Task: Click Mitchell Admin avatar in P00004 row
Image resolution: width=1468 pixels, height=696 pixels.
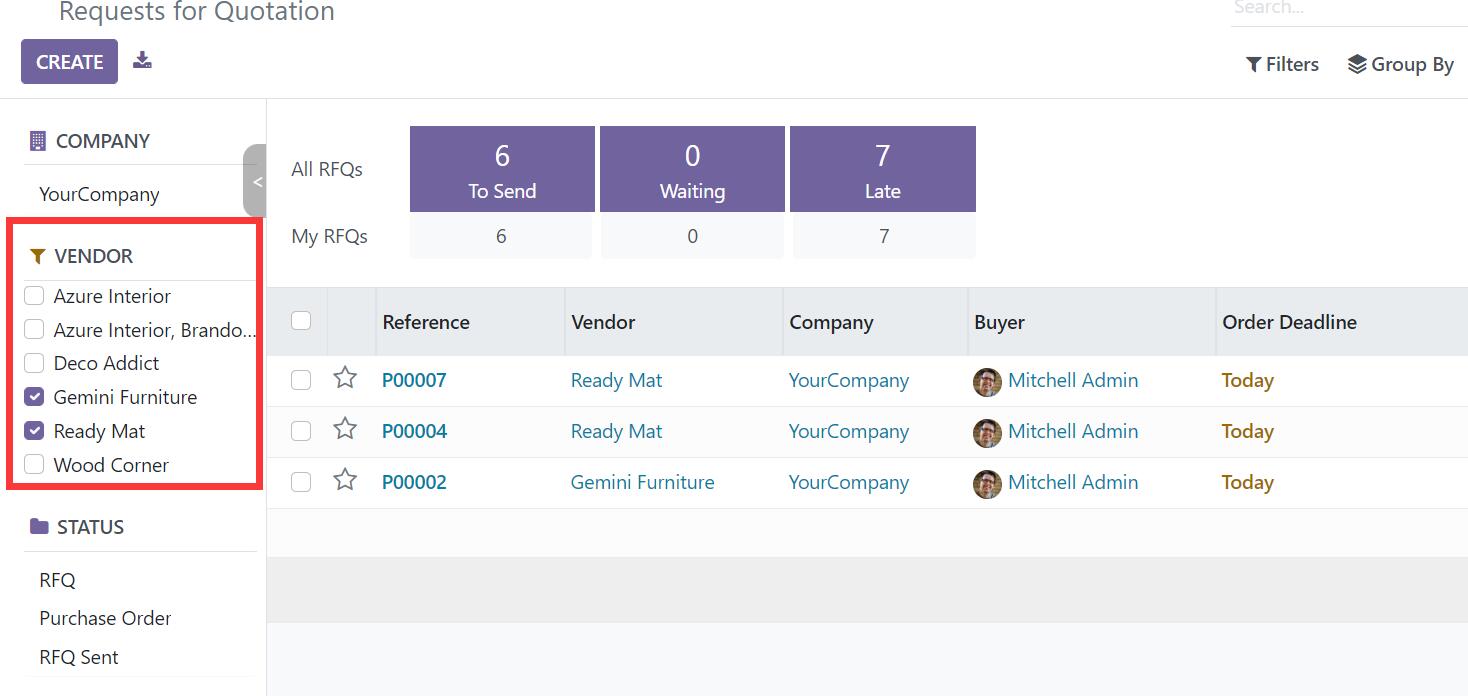Action: click(x=987, y=433)
